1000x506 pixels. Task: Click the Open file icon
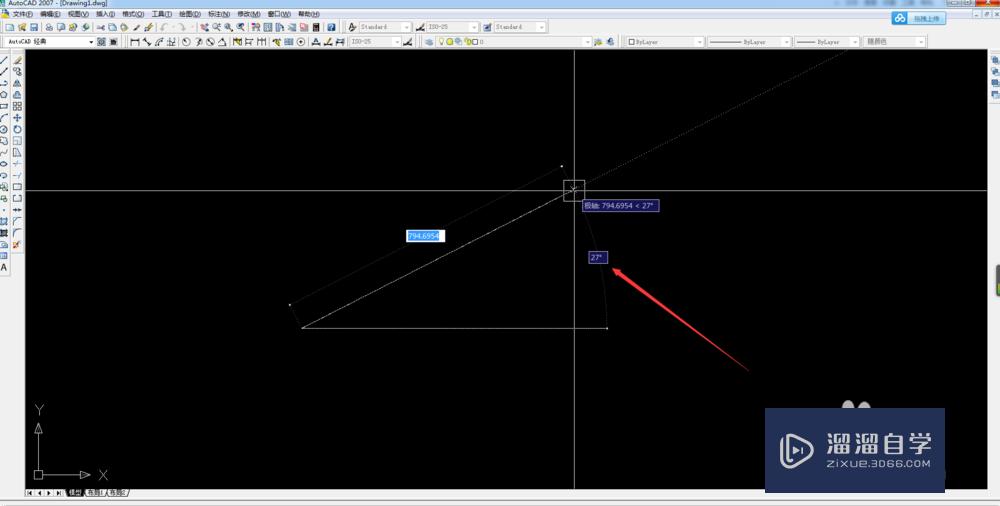point(22,27)
